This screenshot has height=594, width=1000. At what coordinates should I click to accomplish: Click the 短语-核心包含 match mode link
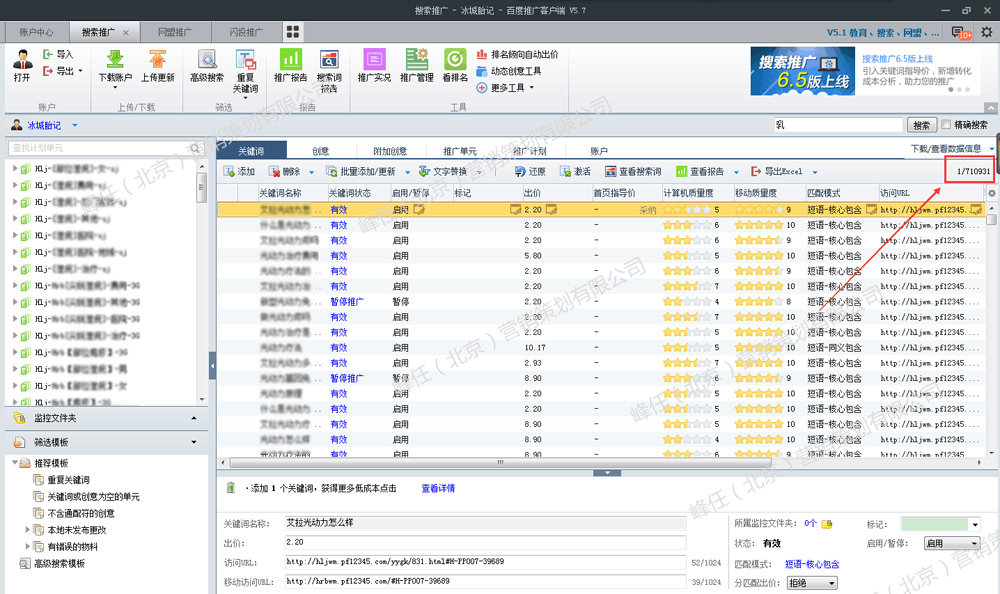(x=812, y=564)
